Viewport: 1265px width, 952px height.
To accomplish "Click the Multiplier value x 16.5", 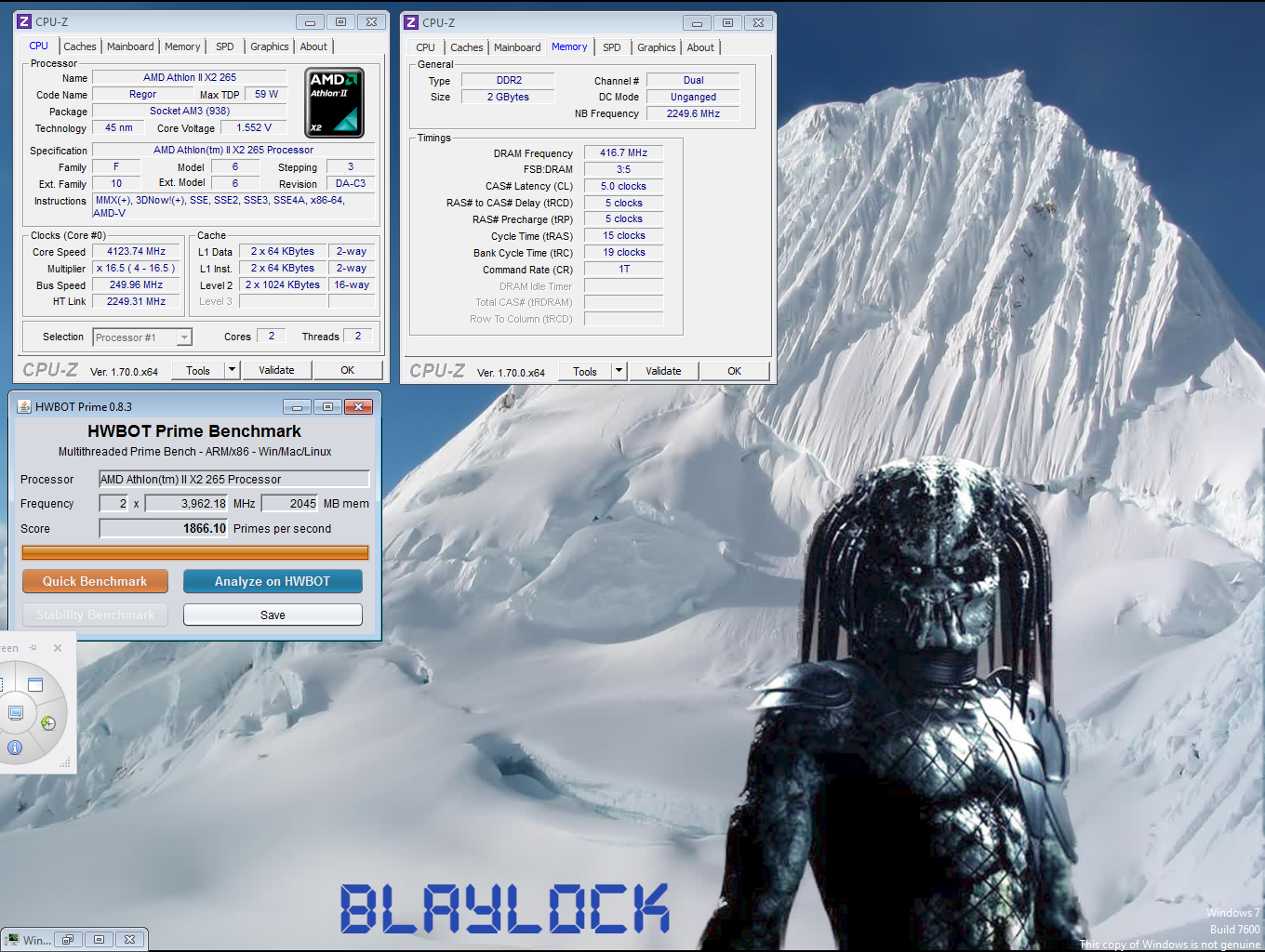I will click(136, 268).
